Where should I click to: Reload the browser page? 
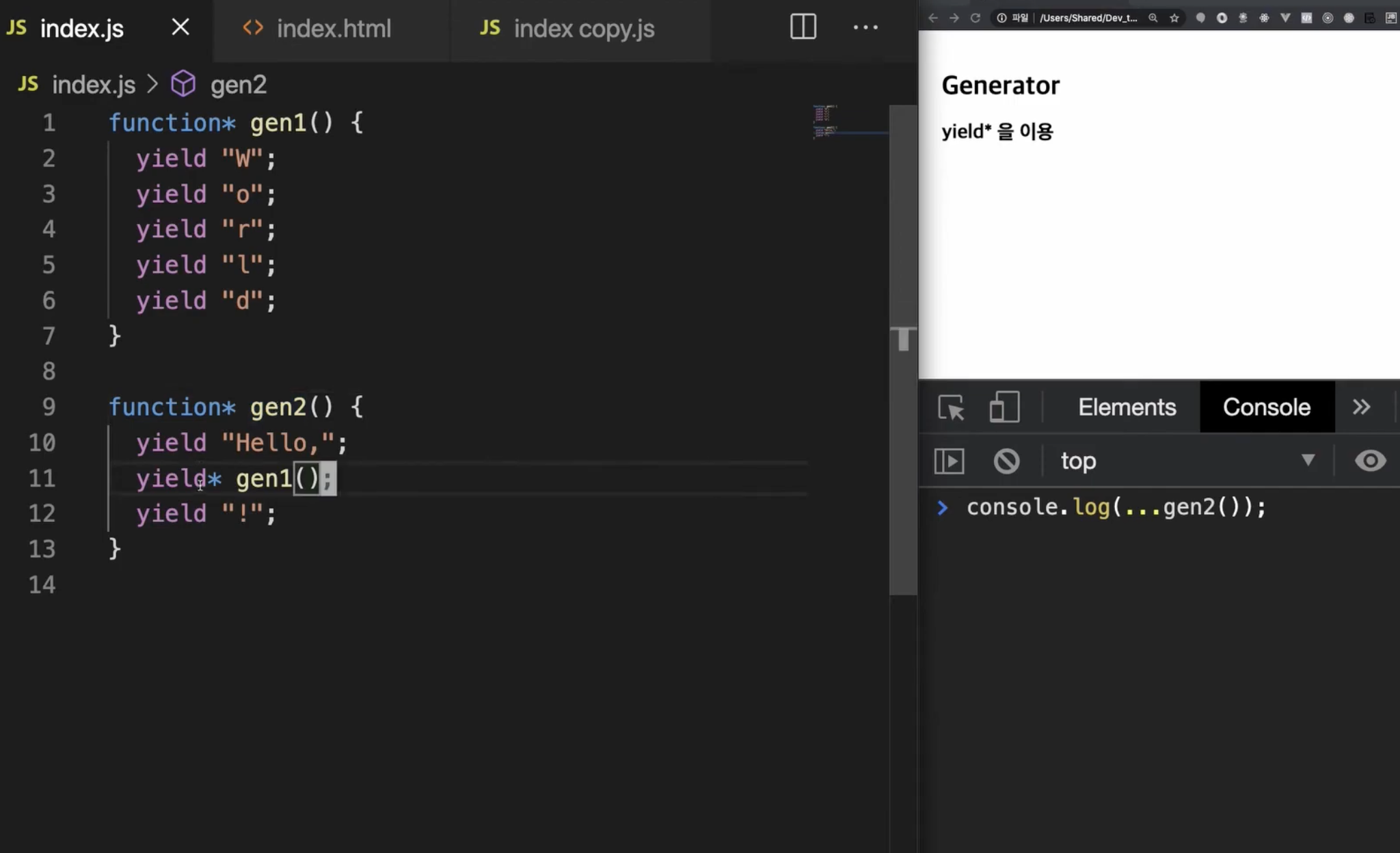point(975,18)
